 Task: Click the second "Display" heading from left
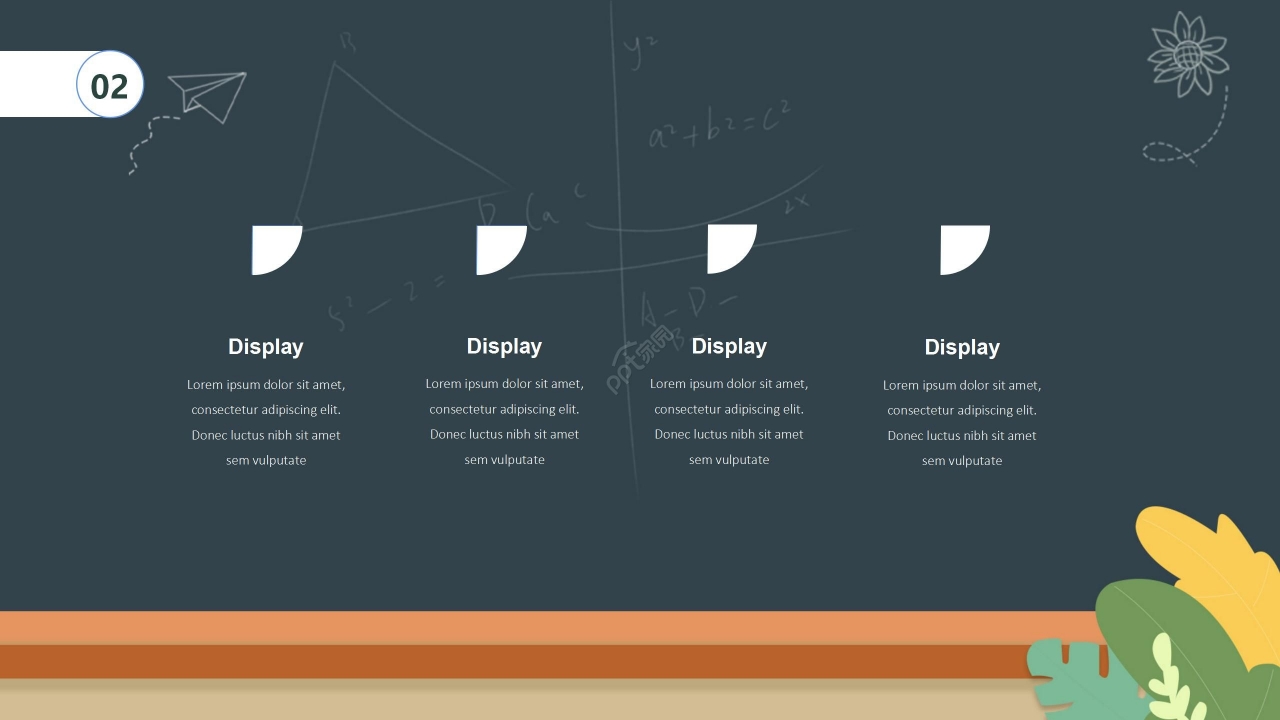pos(504,346)
